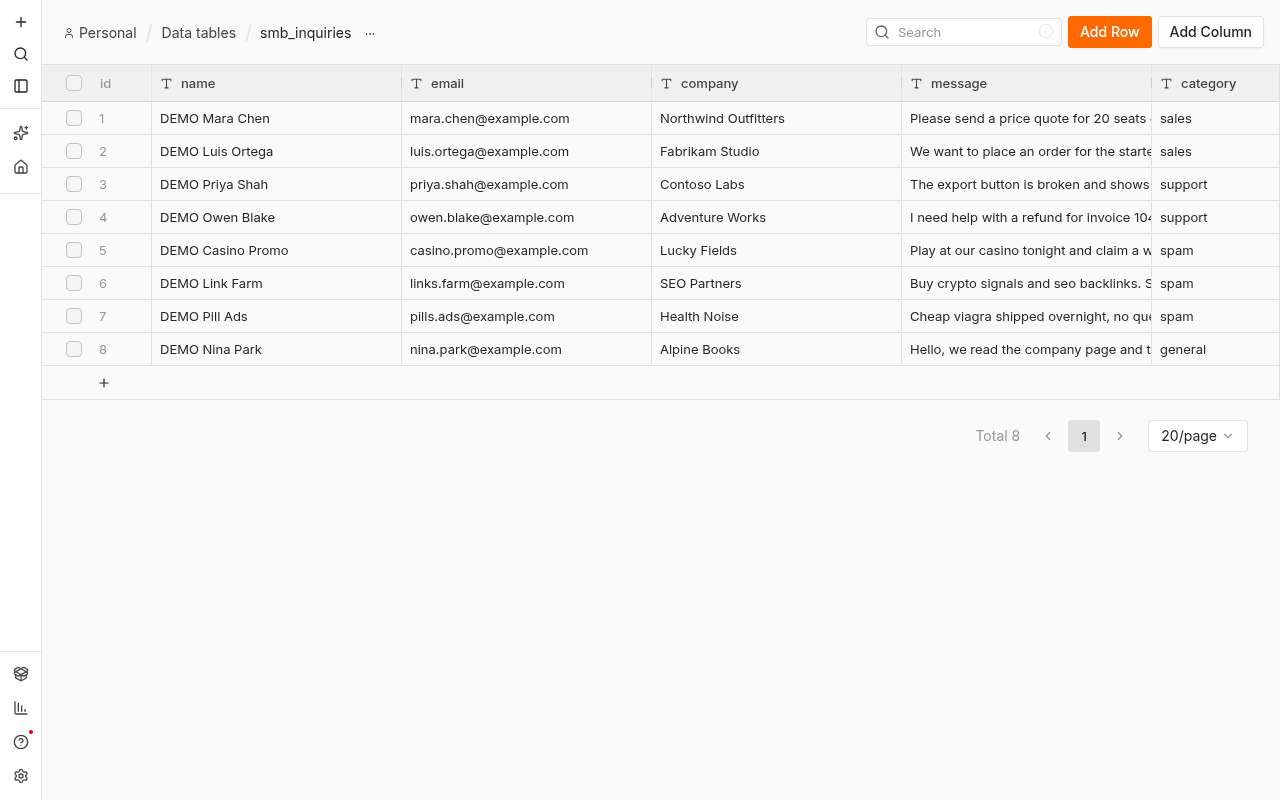Click the text type icon of name column
Screen dimensions: 1280x800
(167, 84)
